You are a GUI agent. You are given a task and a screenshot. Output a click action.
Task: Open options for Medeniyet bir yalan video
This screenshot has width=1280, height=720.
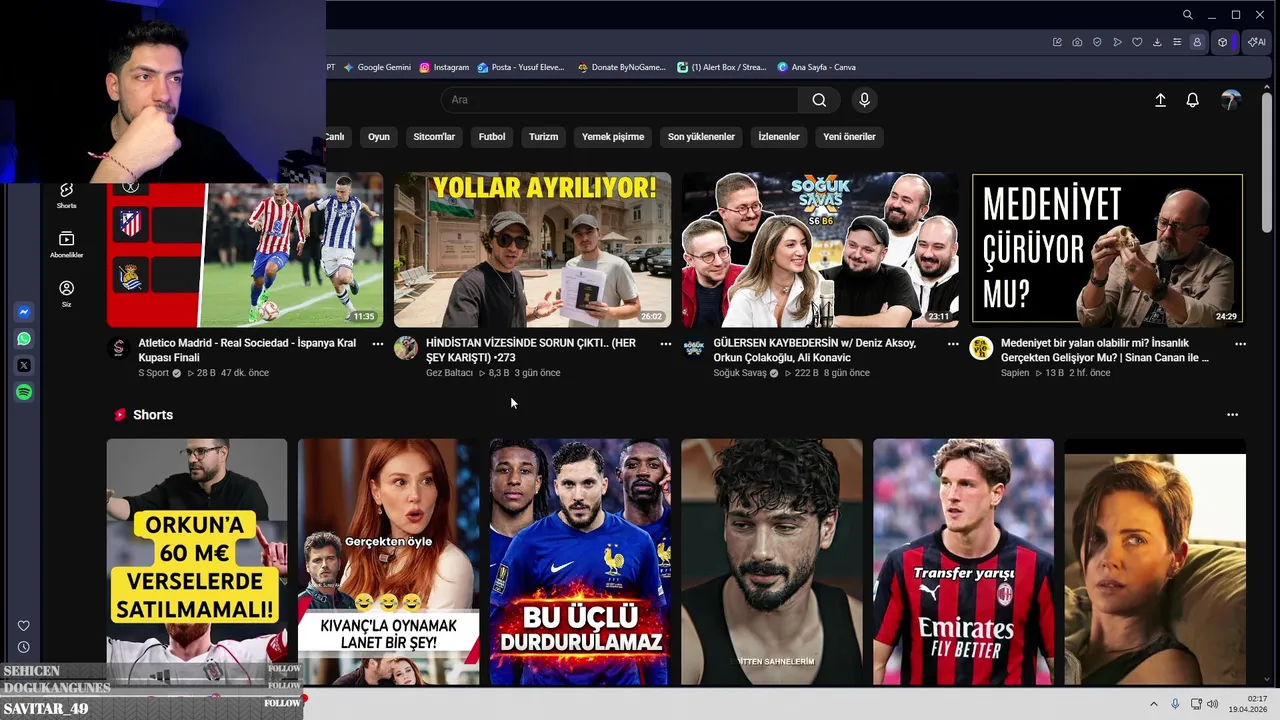(x=1241, y=344)
